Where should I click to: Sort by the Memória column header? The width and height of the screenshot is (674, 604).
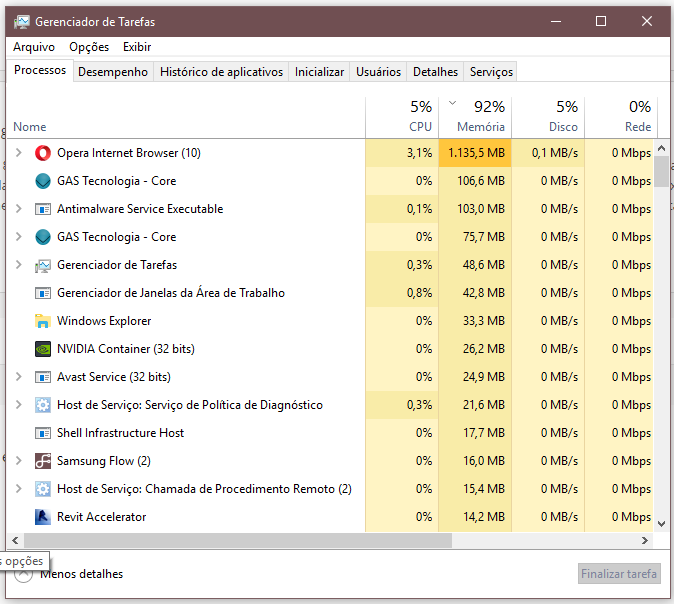pyautogui.click(x=475, y=118)
